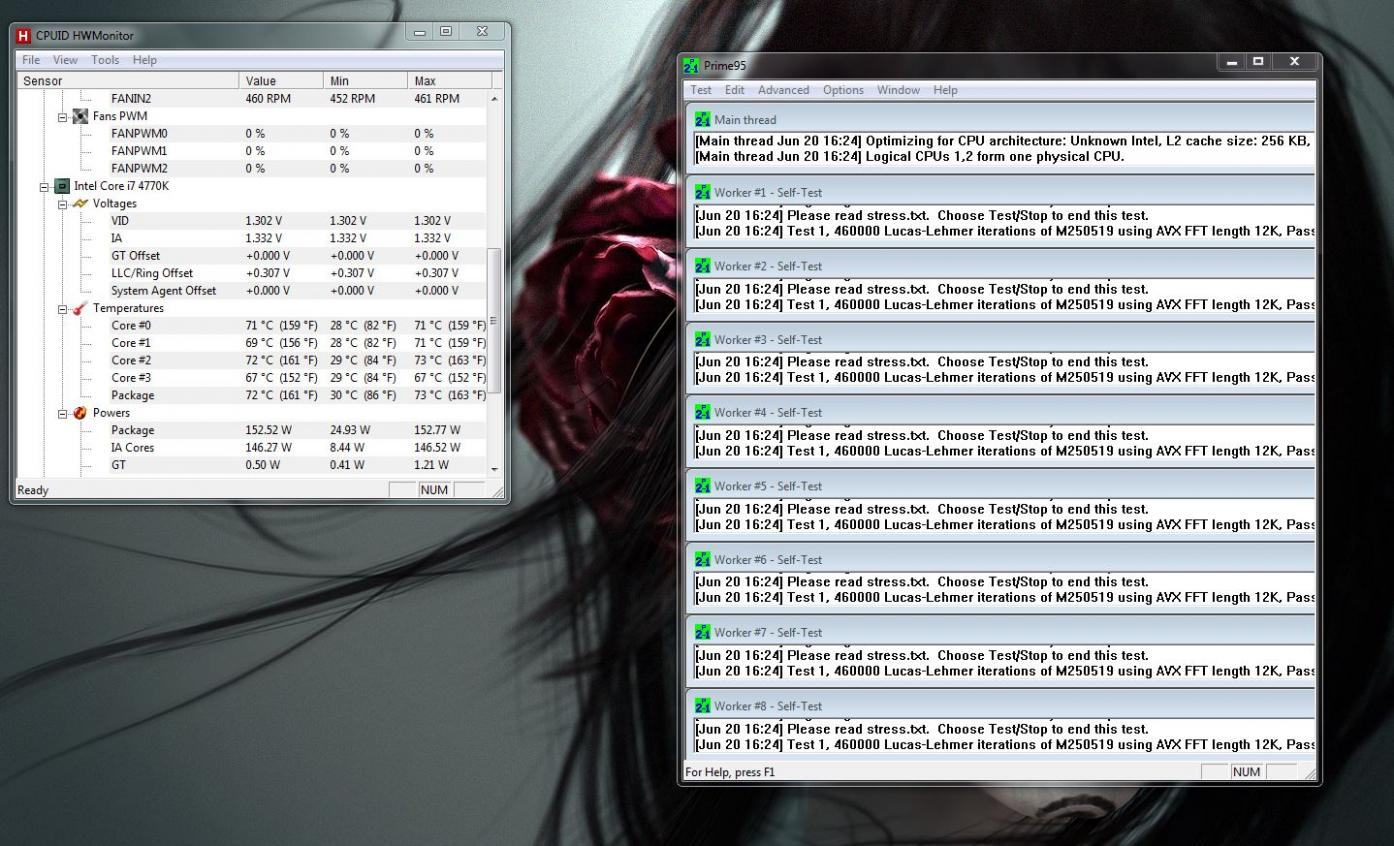Open the Help menu in Prime95

point(945,90)
